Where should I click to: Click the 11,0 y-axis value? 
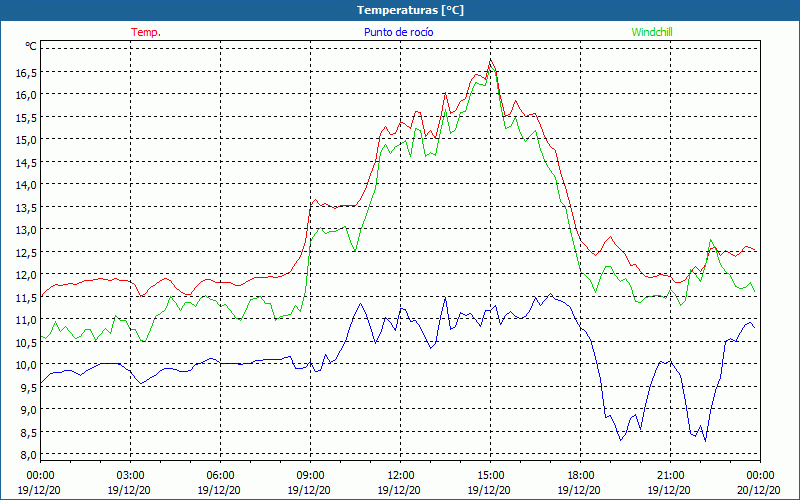[26, 320]
